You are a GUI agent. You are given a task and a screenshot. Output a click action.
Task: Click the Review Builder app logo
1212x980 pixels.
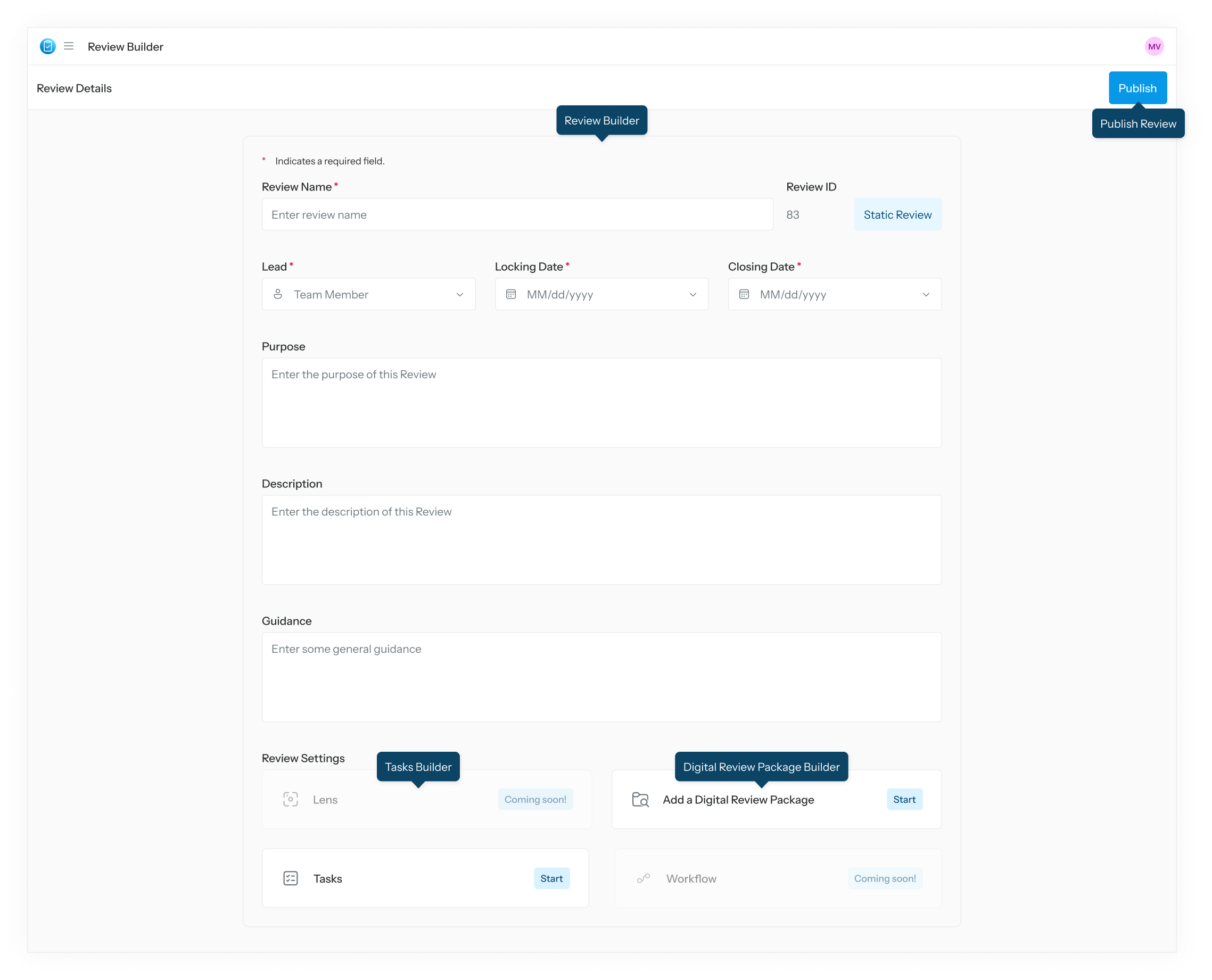47,46
